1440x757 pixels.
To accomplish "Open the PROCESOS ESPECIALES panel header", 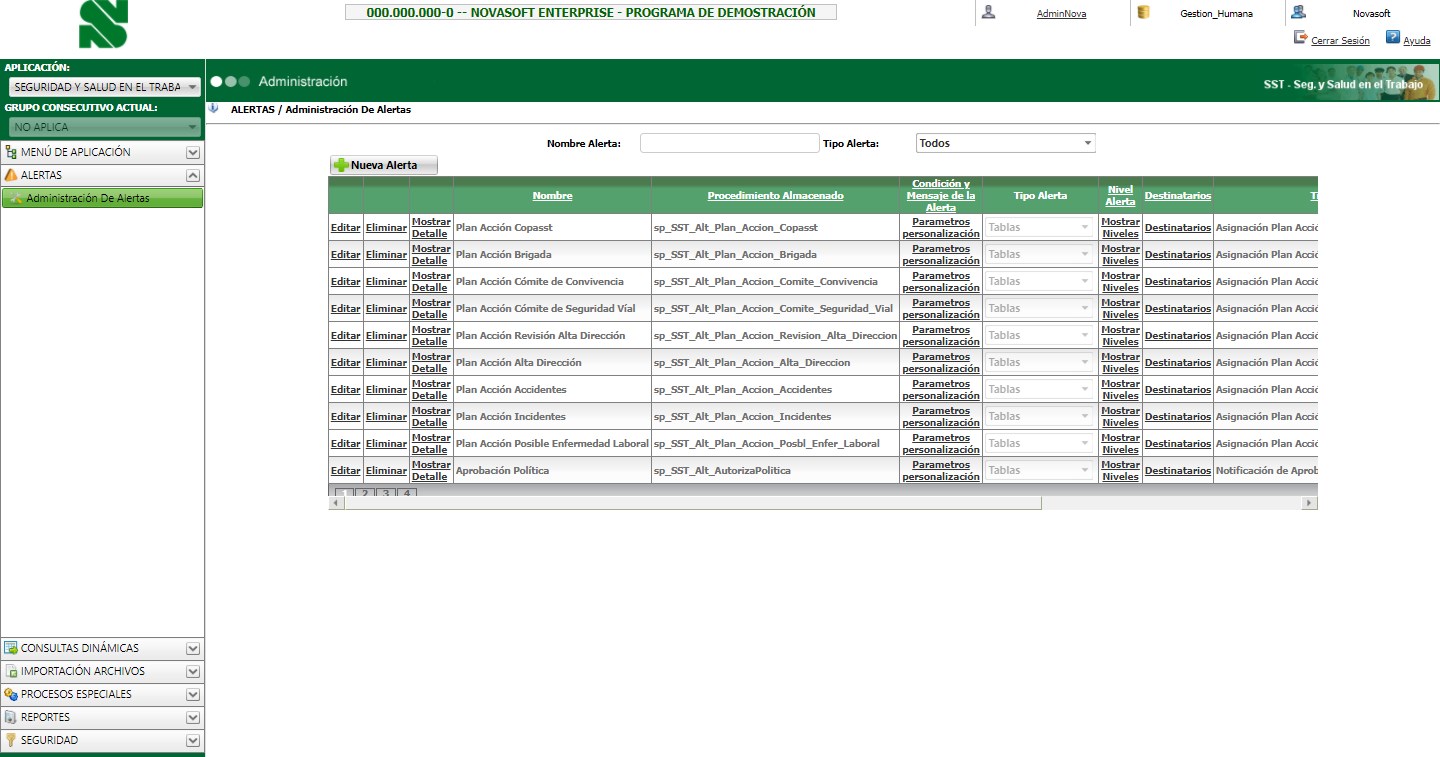I will coord(103,694).
